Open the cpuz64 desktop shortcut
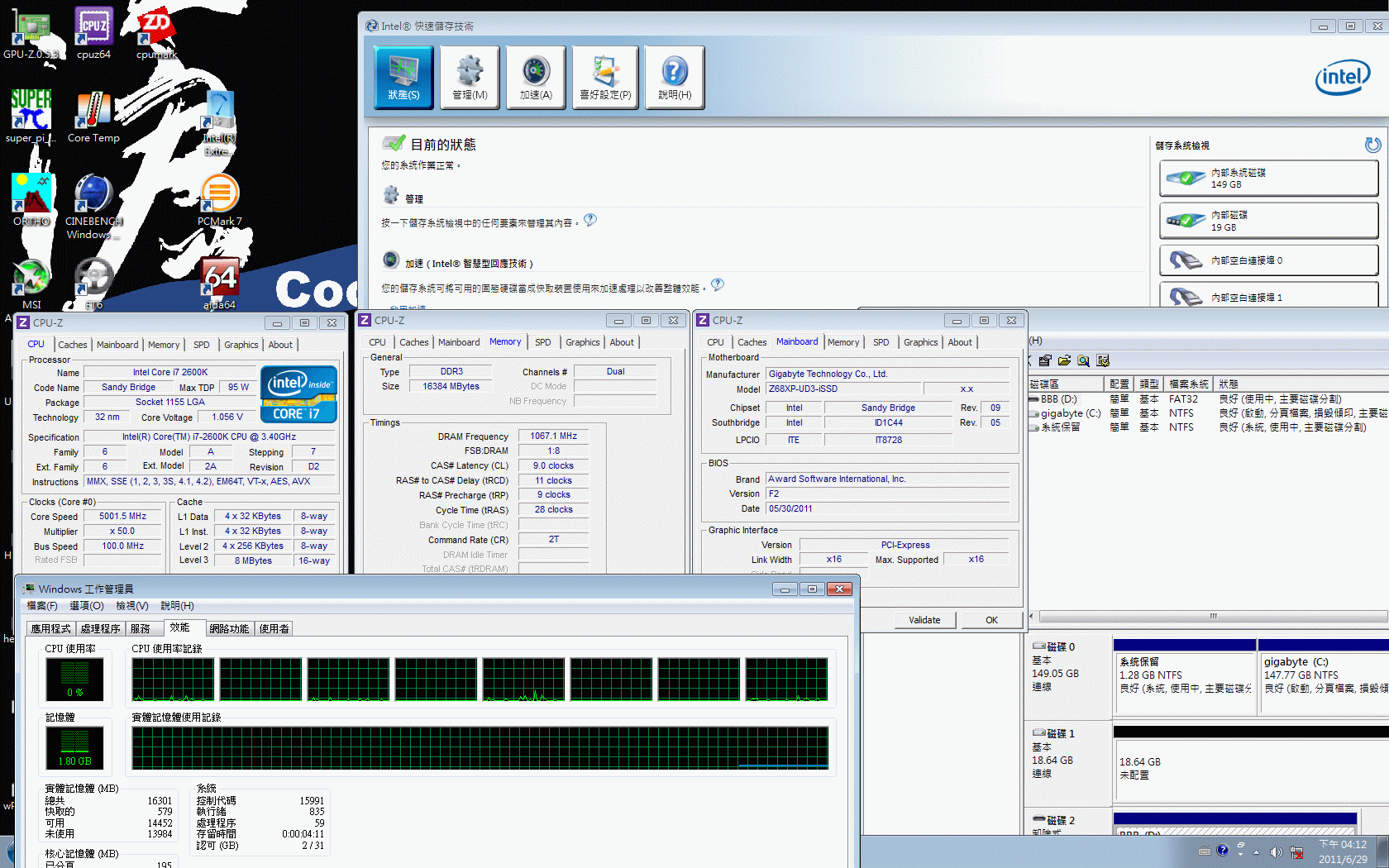Viewport: 1389px width, 868px height. [93, 35]
